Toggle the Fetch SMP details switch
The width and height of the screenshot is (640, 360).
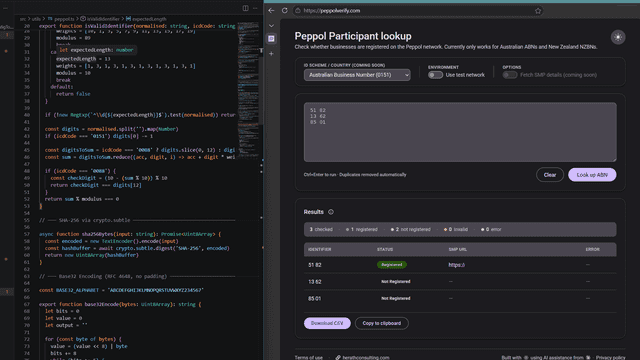click(510, 75)
